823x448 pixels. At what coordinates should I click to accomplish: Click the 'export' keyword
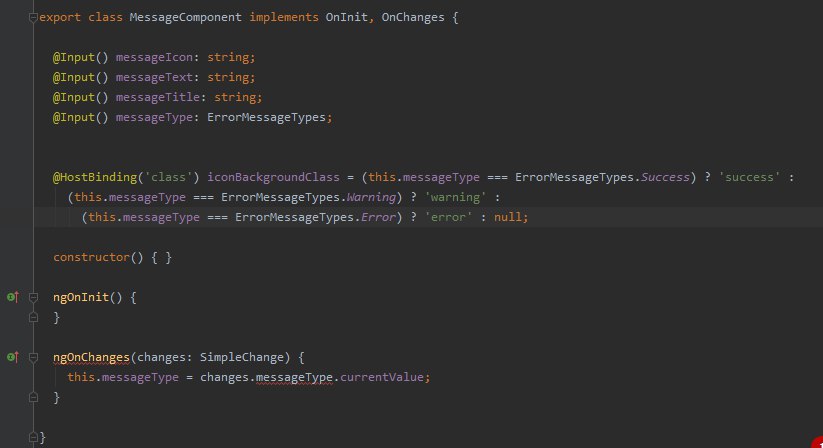pyautogui.click(x=60, y=17)
